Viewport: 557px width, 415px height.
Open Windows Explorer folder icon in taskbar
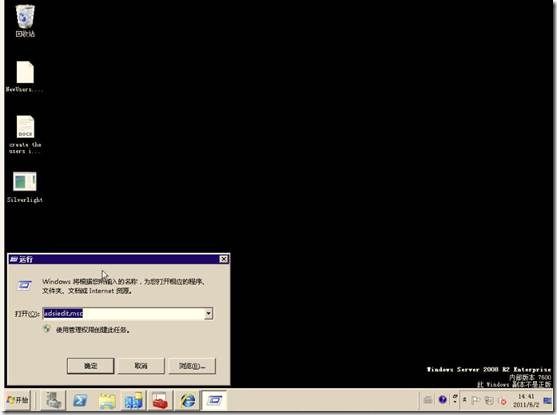(107, 400)
